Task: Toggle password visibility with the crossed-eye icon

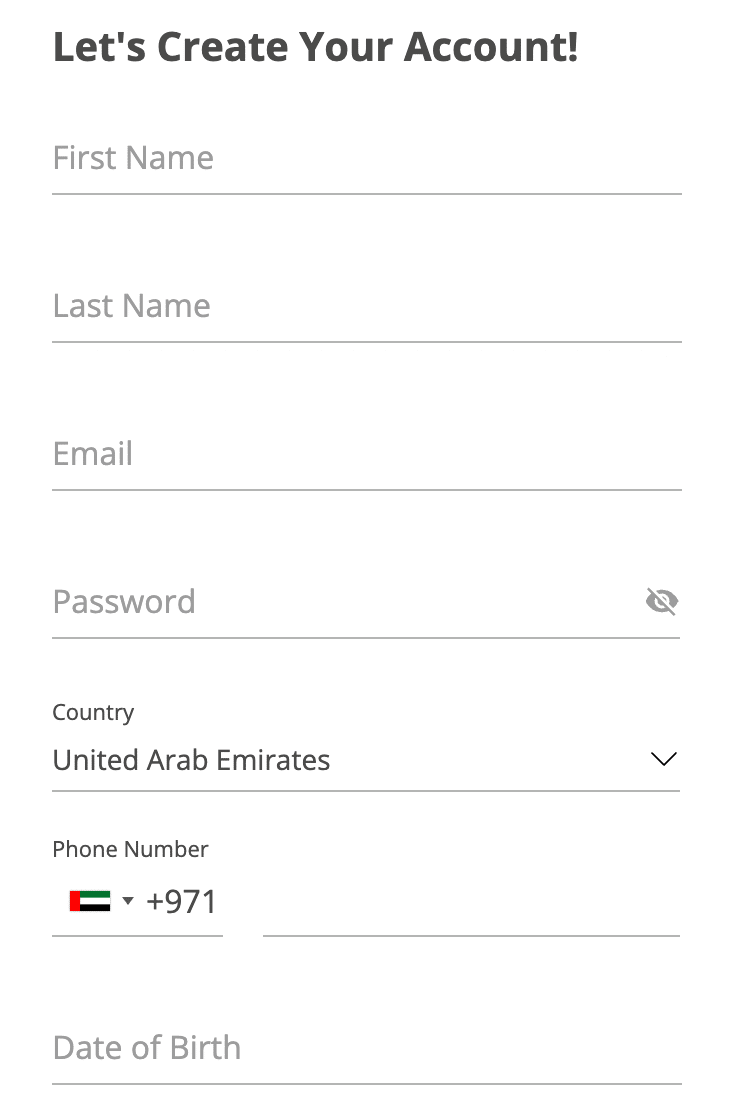Action: coord(661,601)
